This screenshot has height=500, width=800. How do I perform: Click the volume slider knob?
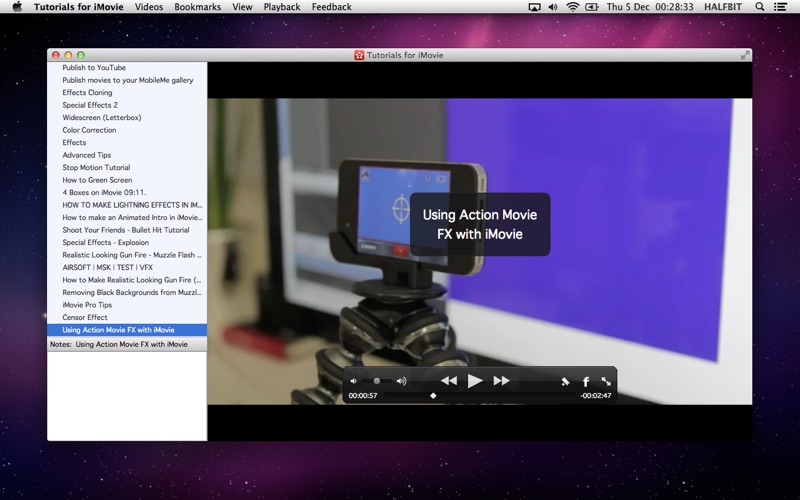point(377,381)
